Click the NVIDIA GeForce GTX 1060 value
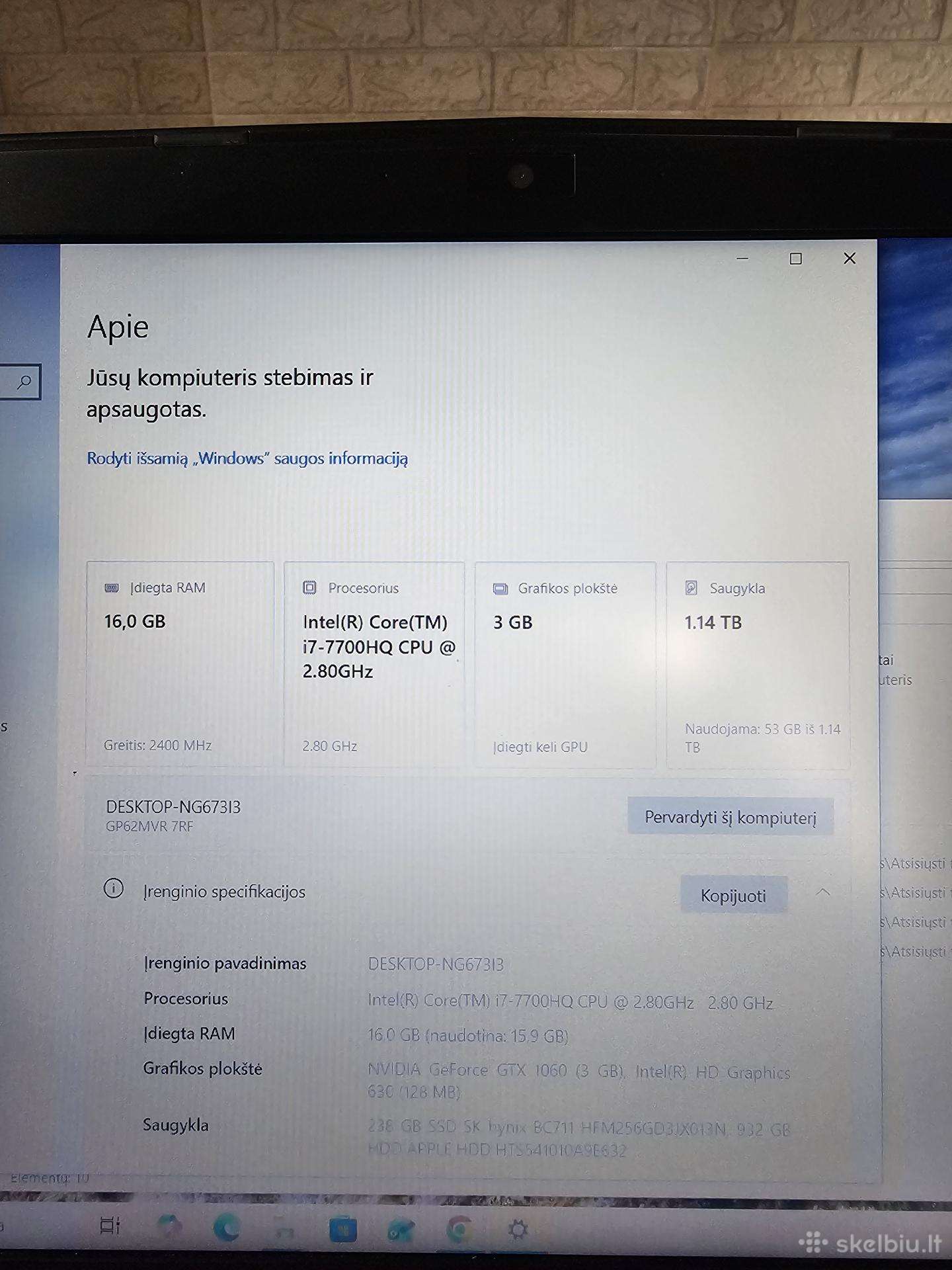The width and height of the screenshot is (952, 1270). (578, 1081)
